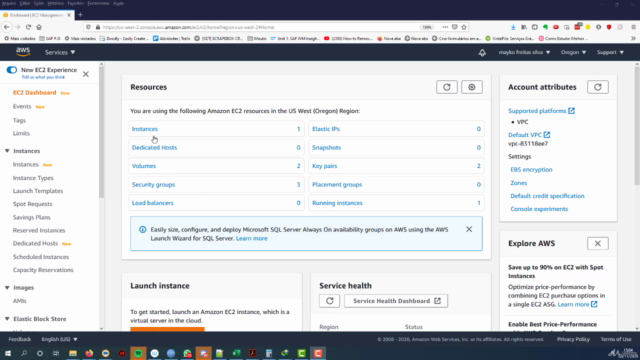Screen dimensions: 640x360
Task: Open browser menu hamburger icon
Action: tap(633, 27)
